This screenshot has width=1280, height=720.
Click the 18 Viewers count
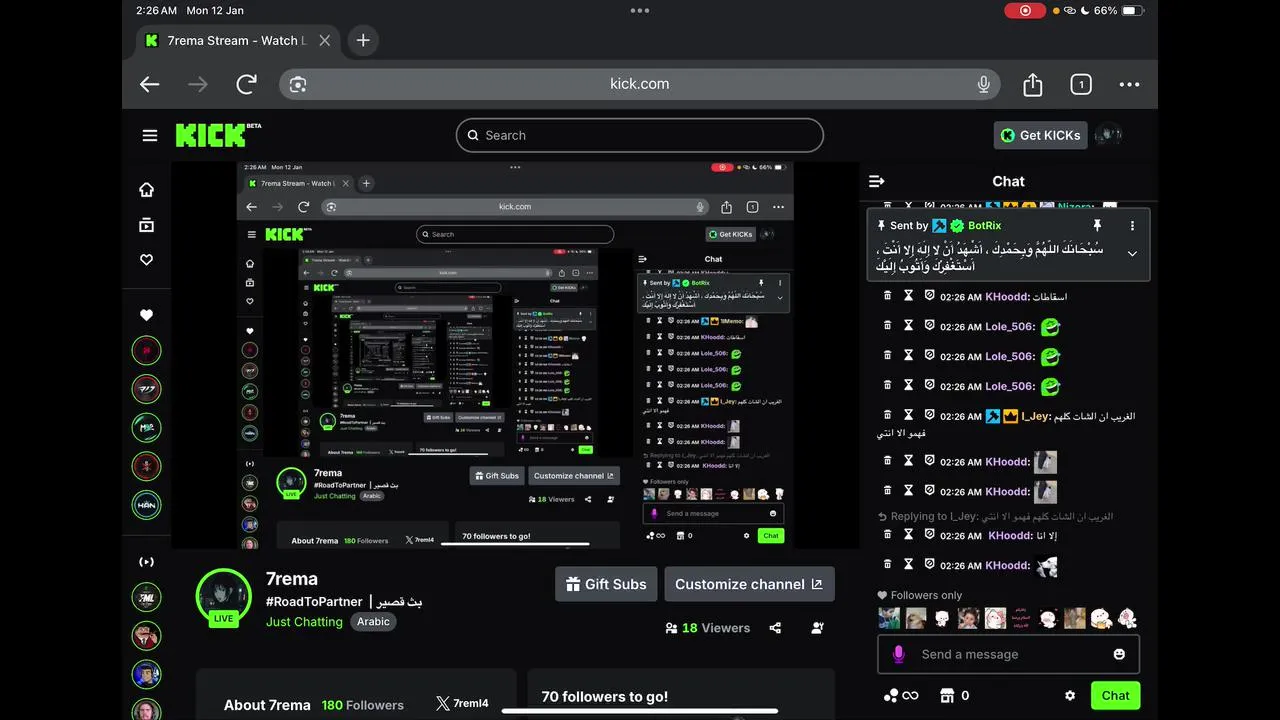click(x=707, y=628)
